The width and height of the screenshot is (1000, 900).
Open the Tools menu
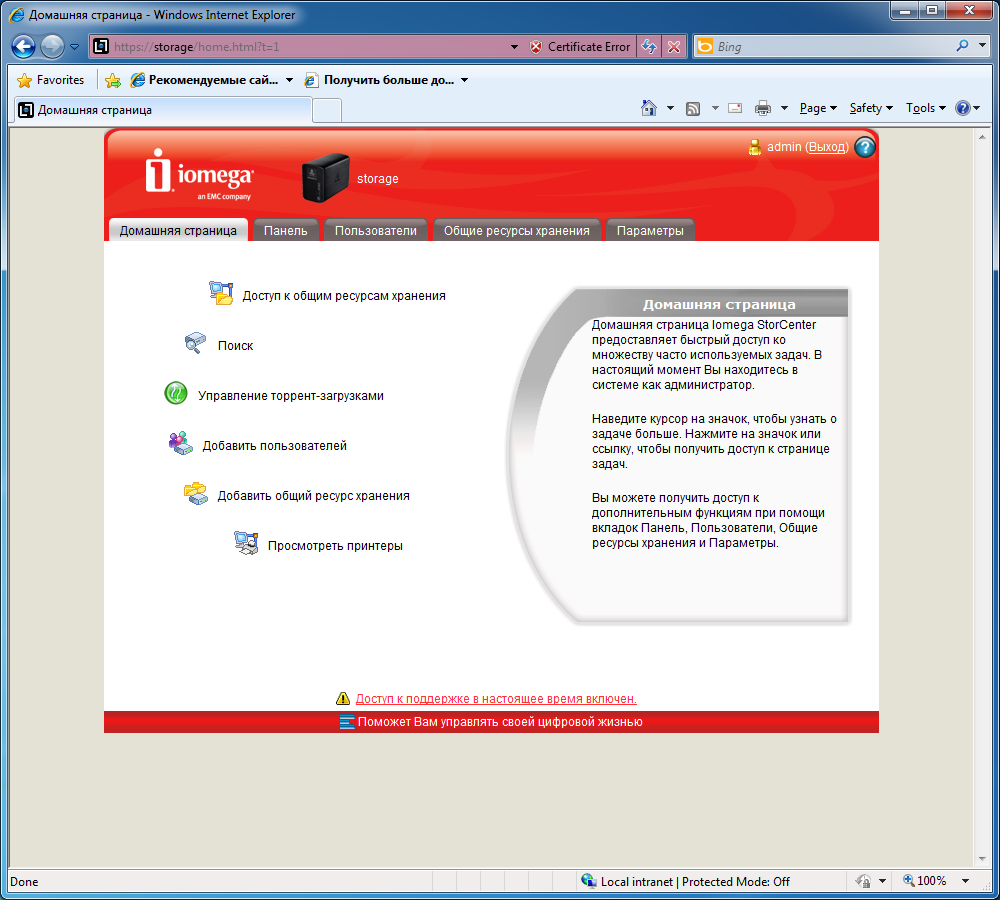click(926, 108)
